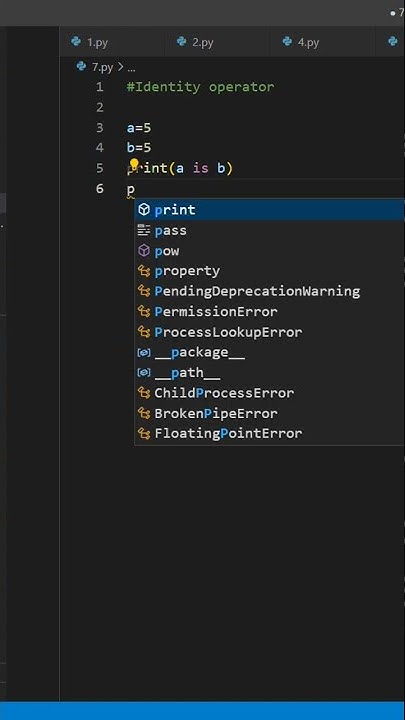
Task: Click the Python icon on the 2.py tab
Action: pyautogui.click(x=181, y=42)
